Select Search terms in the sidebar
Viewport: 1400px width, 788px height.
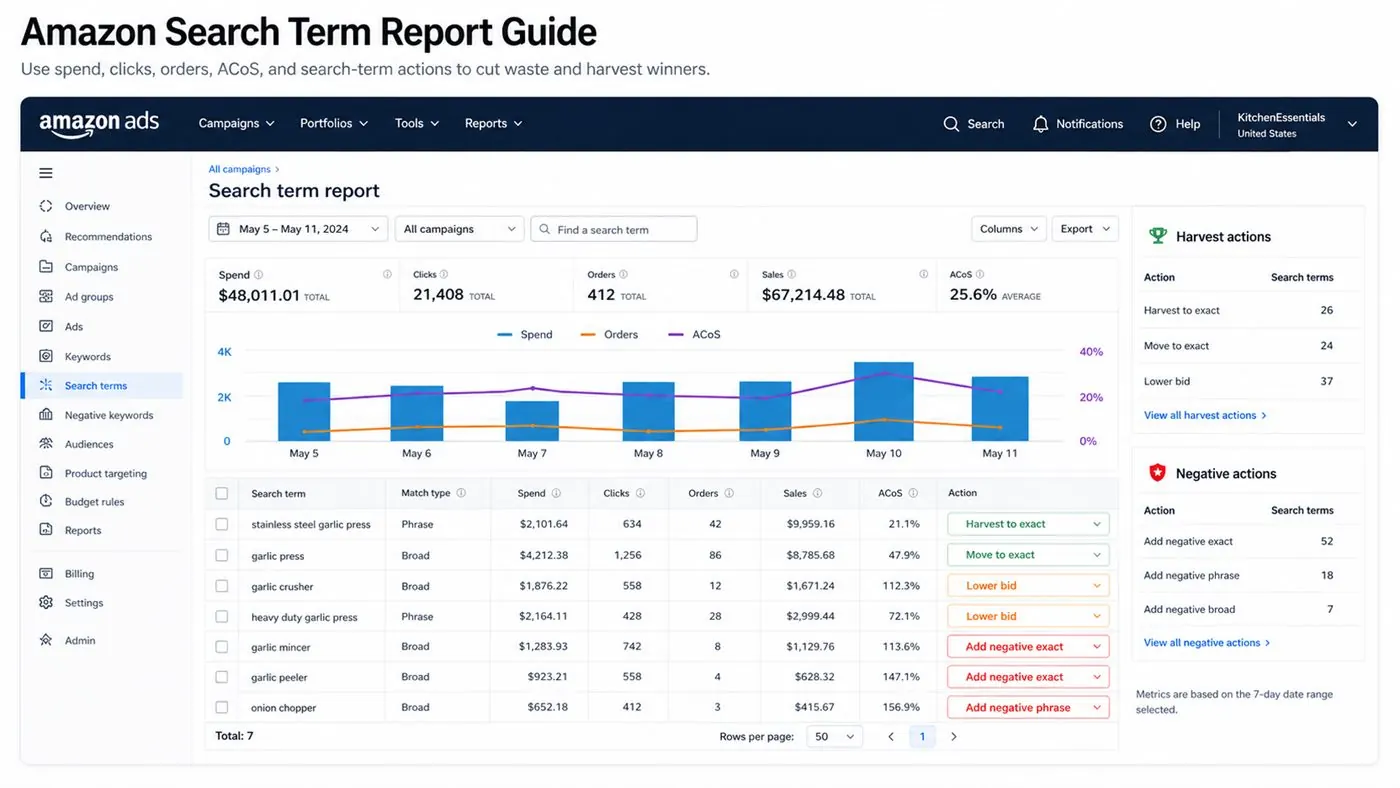pos(102,386)
